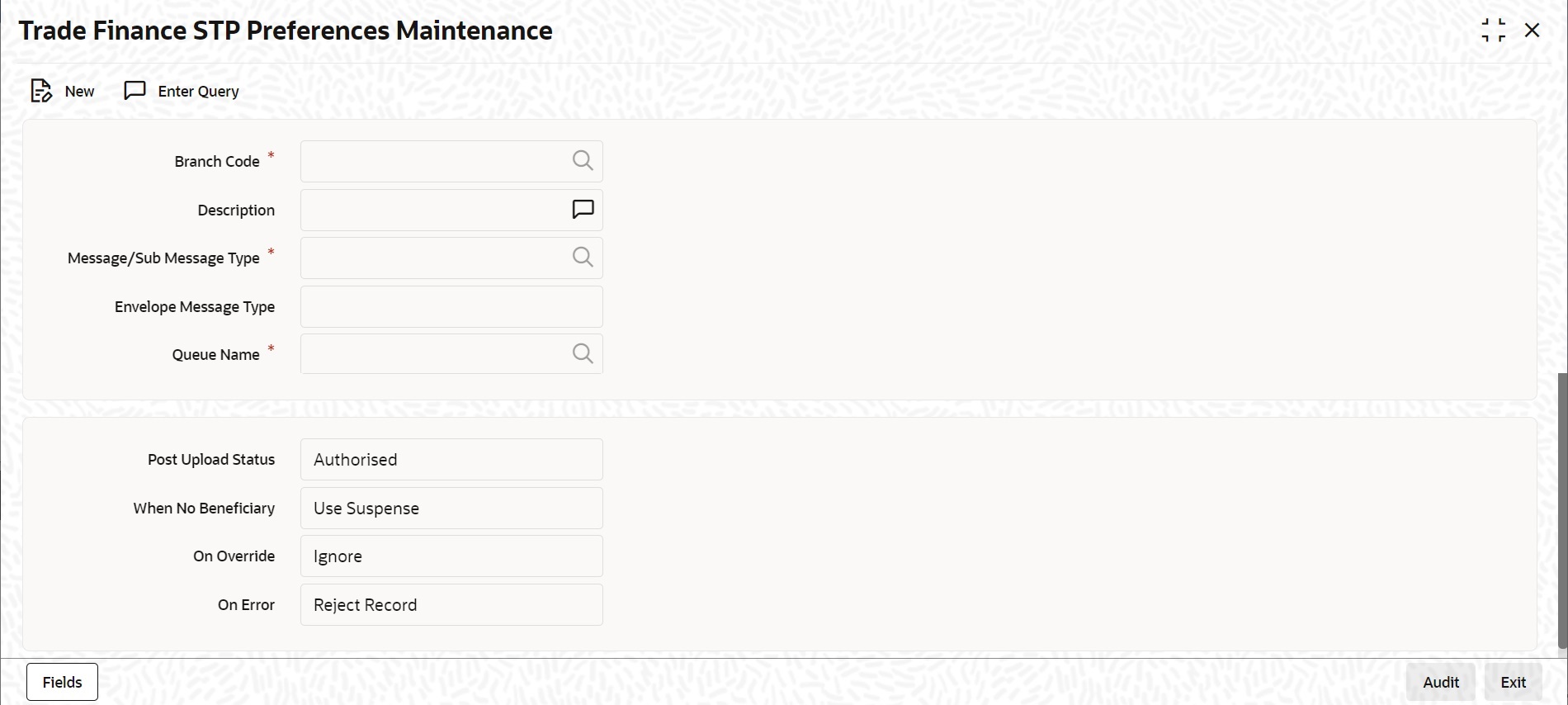This screenshot has width=1568, height=705.
Task: Close the STP Preferences Maintenance window
Action: tap(1533, 31)
